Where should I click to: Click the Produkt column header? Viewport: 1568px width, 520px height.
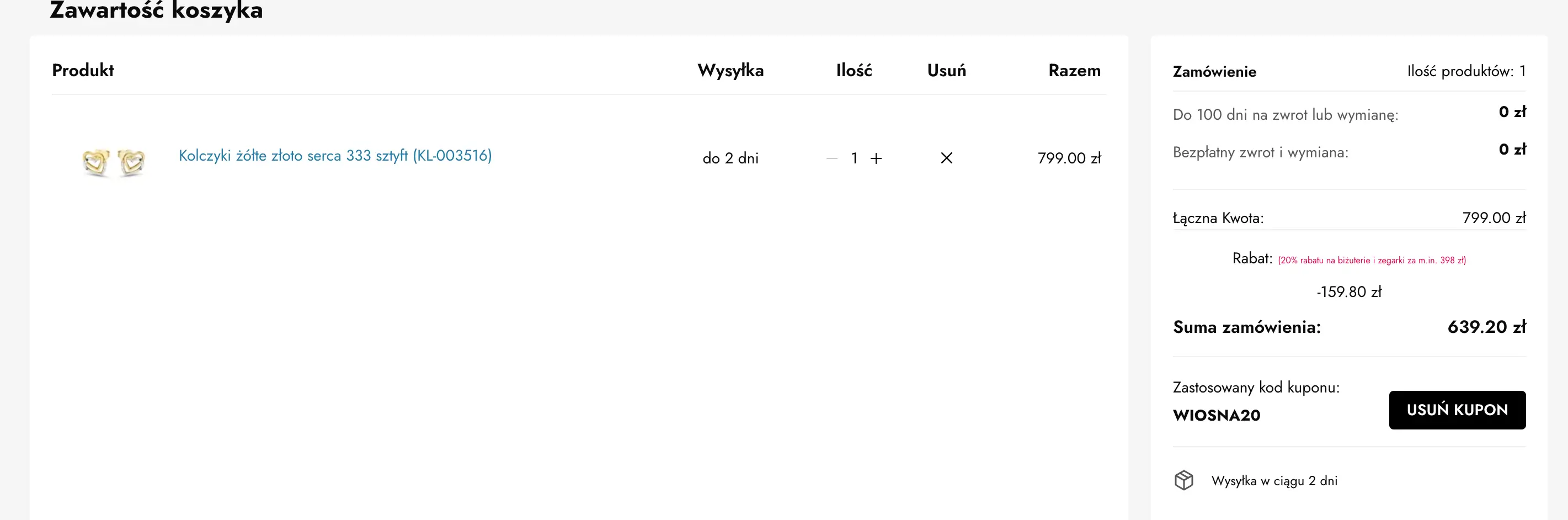pyautogui.click(x=83, y=71)
